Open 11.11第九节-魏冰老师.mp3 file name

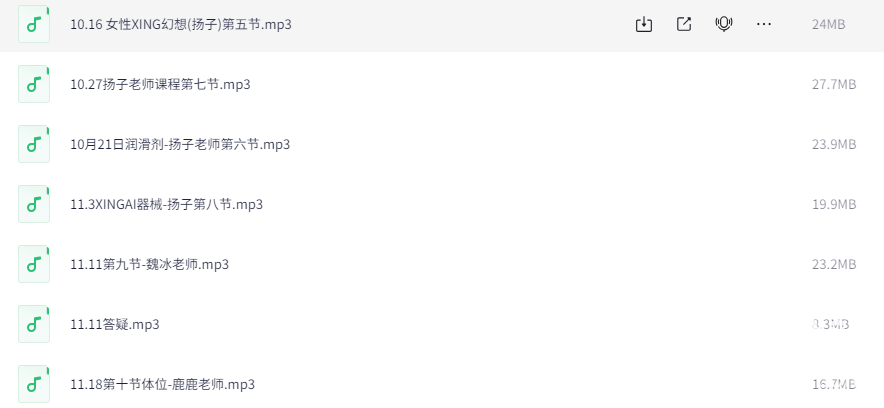click(149, 264)
